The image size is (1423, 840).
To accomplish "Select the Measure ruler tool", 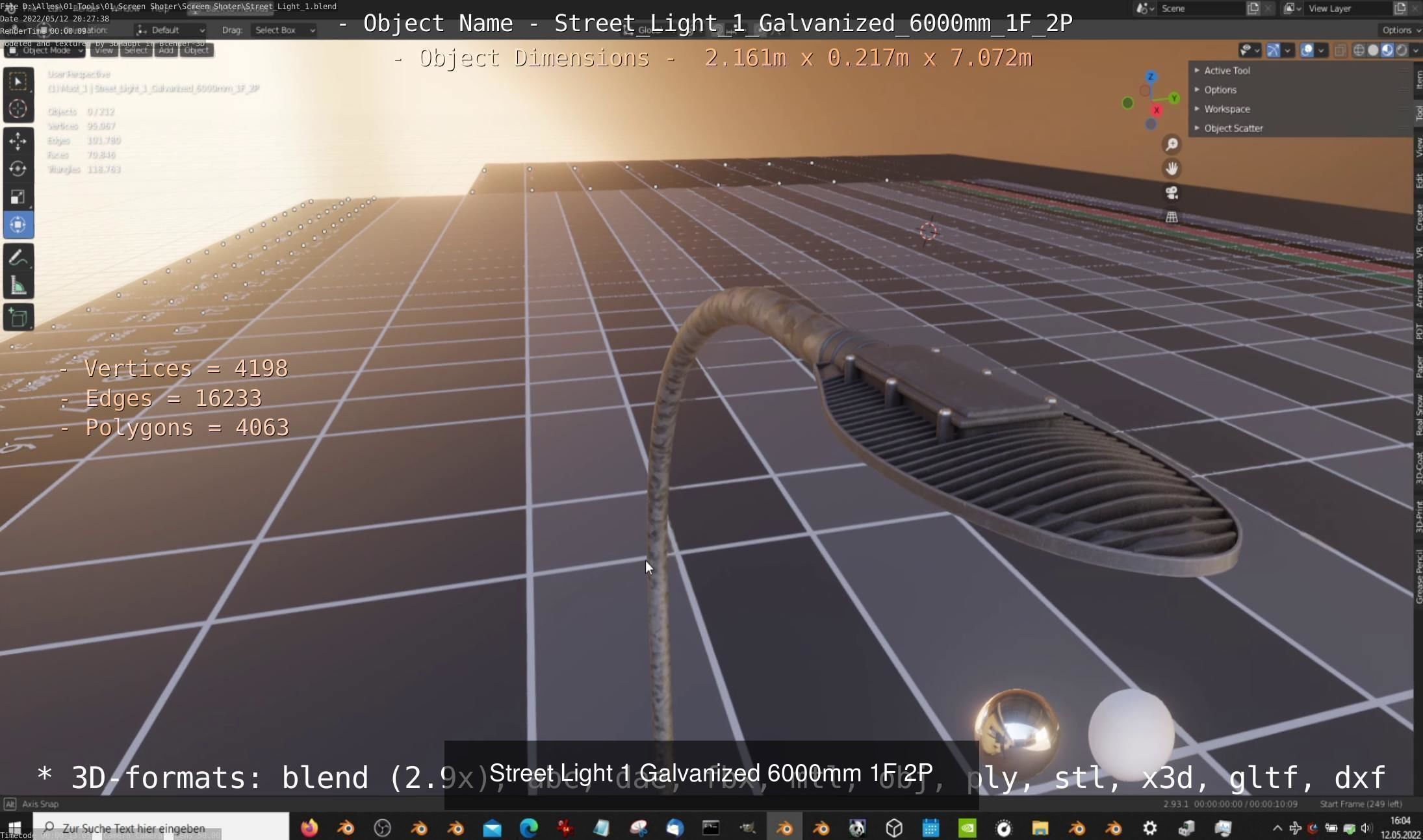I will tap(18, 285).
